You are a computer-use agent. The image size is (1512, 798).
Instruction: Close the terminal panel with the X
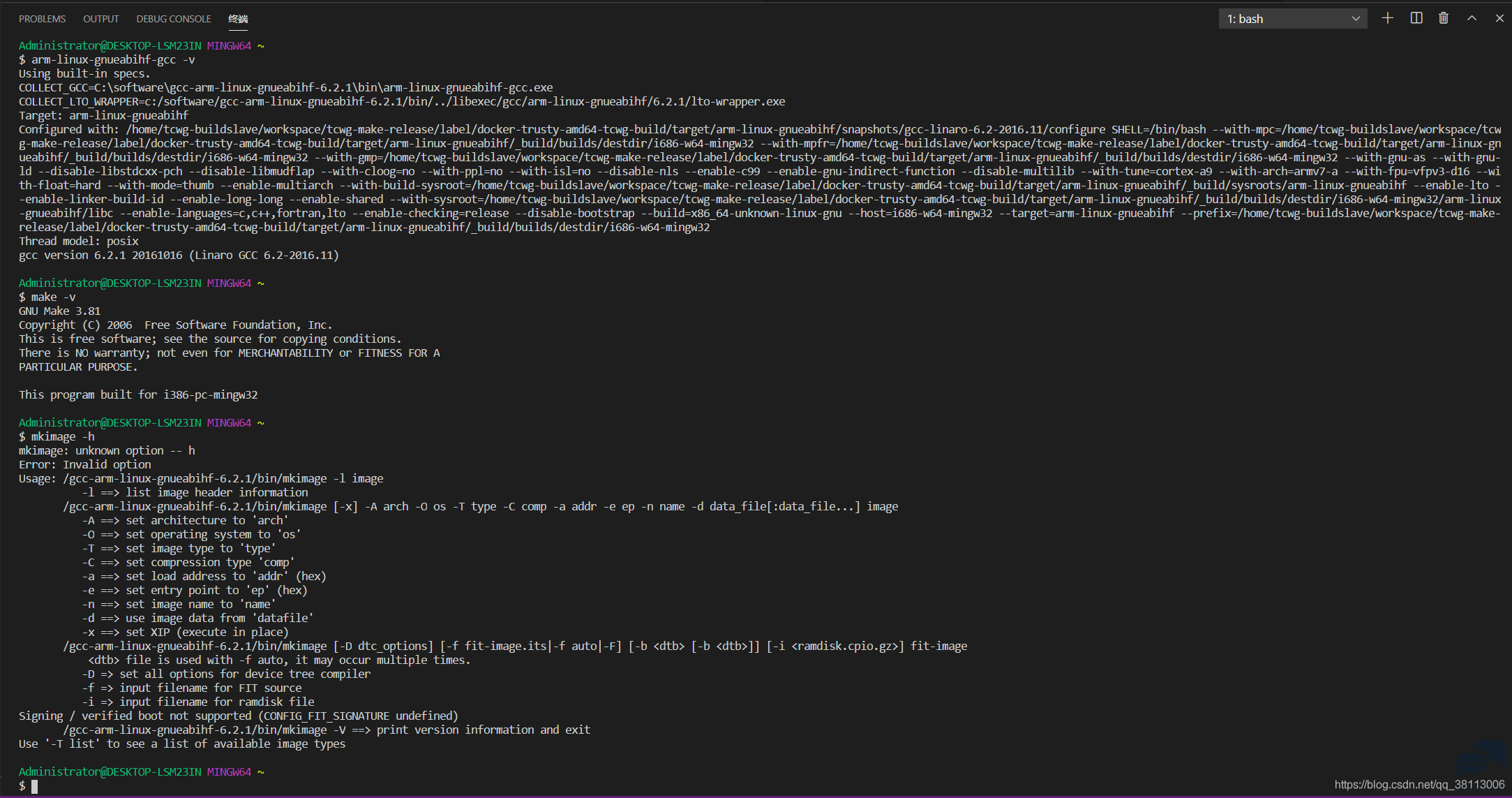(x=1499, y=19)
